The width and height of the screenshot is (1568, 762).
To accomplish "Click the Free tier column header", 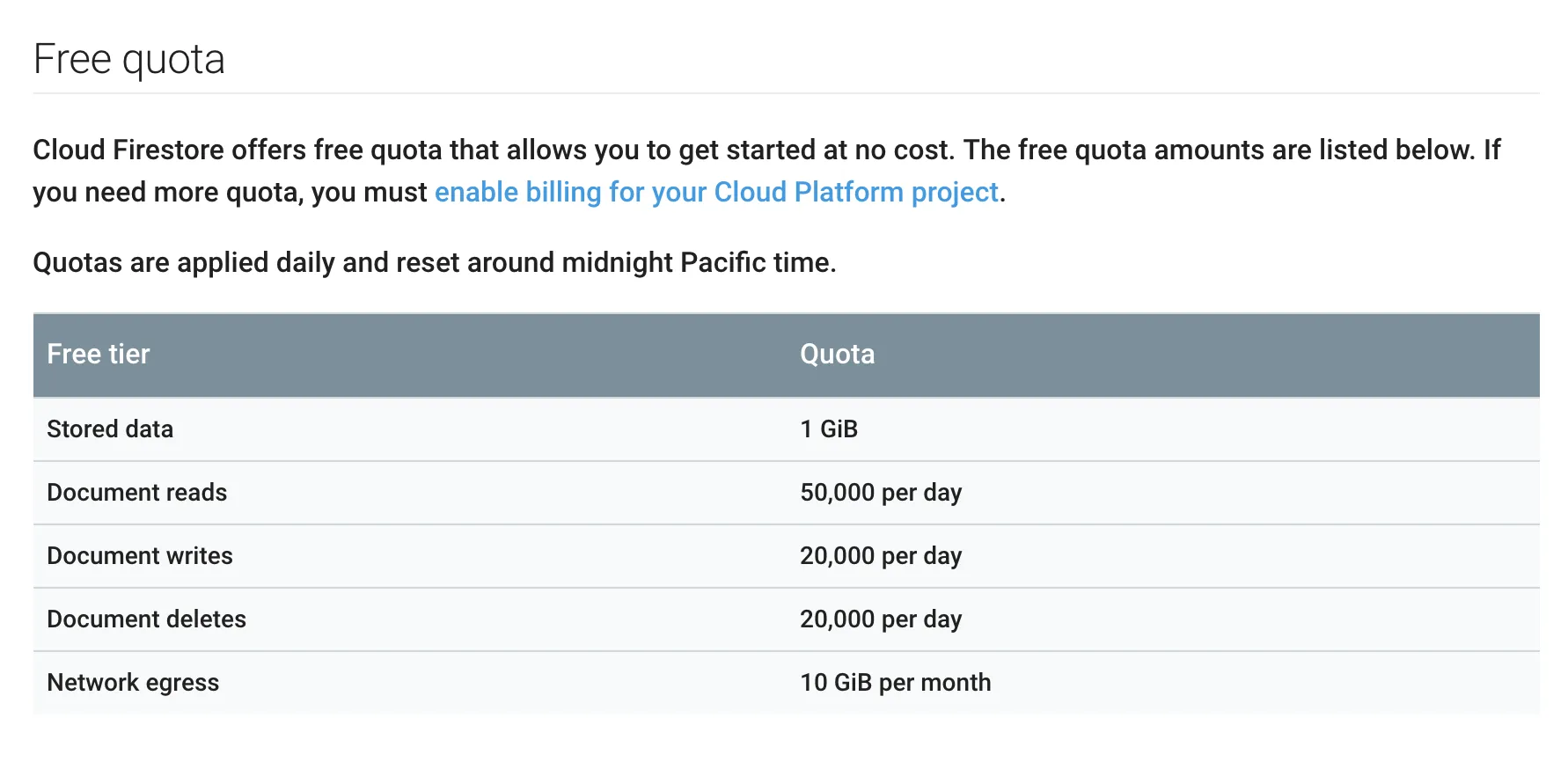I will [x=99, y=354].
